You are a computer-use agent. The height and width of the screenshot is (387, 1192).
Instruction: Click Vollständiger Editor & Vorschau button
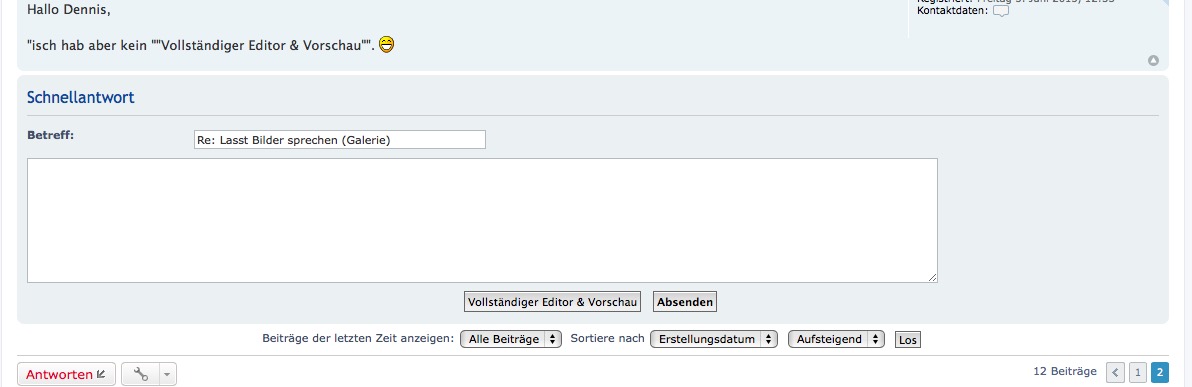click(553, 302)
